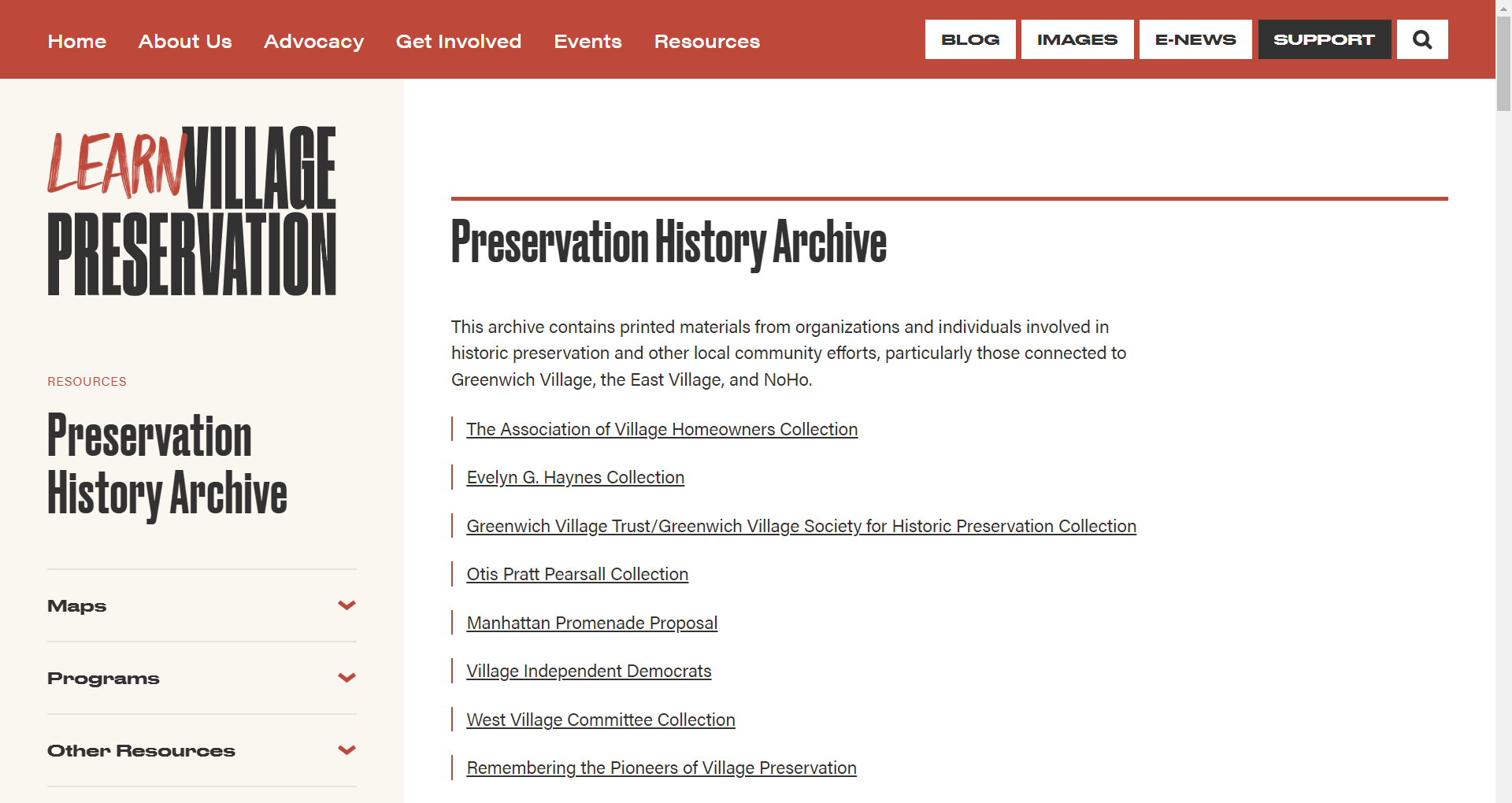Go to the Advocacy menu

coord(313,41)
